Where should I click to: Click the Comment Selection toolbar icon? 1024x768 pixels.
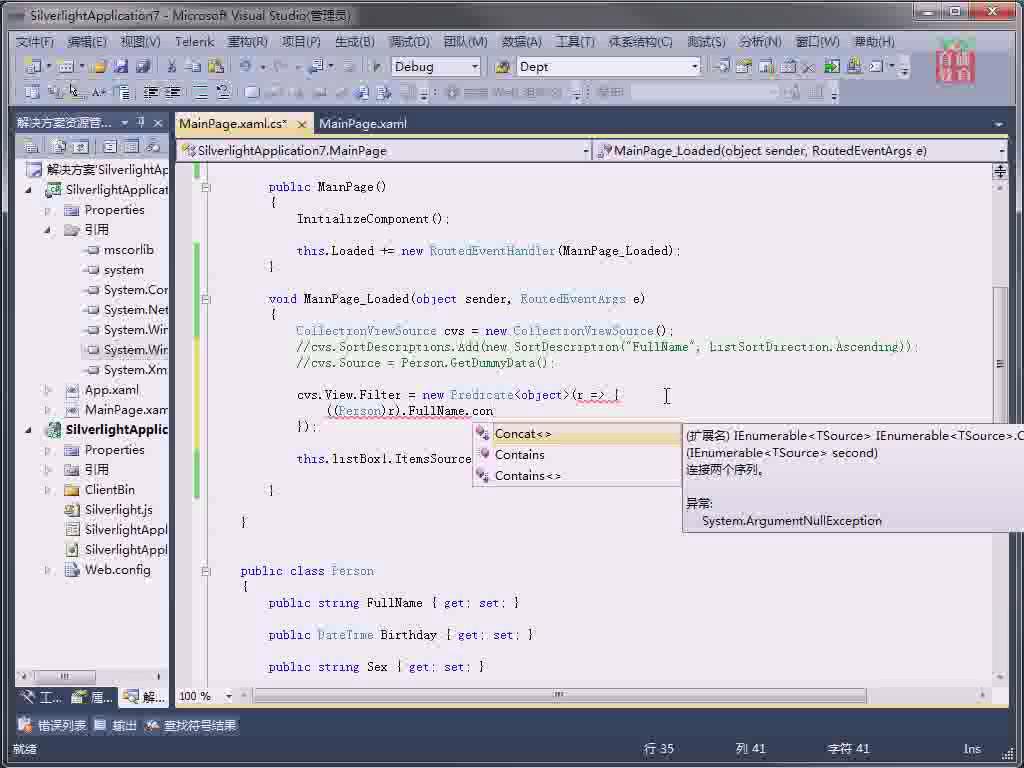click(x=201, y=92)
